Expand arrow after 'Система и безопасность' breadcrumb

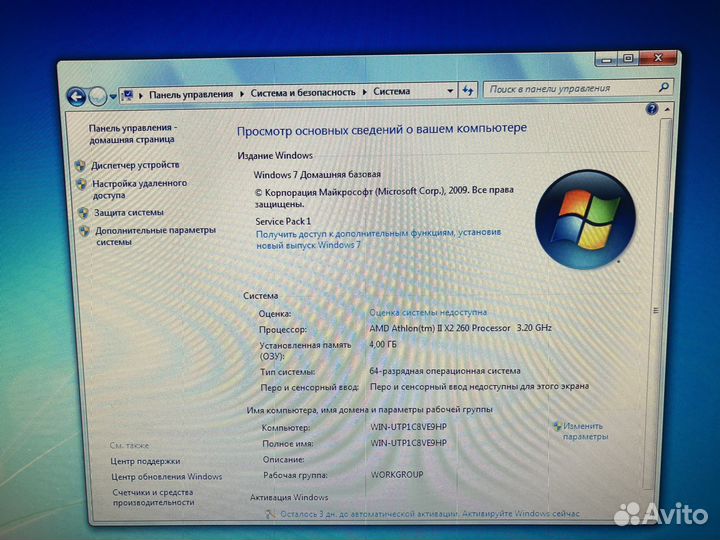365,92
